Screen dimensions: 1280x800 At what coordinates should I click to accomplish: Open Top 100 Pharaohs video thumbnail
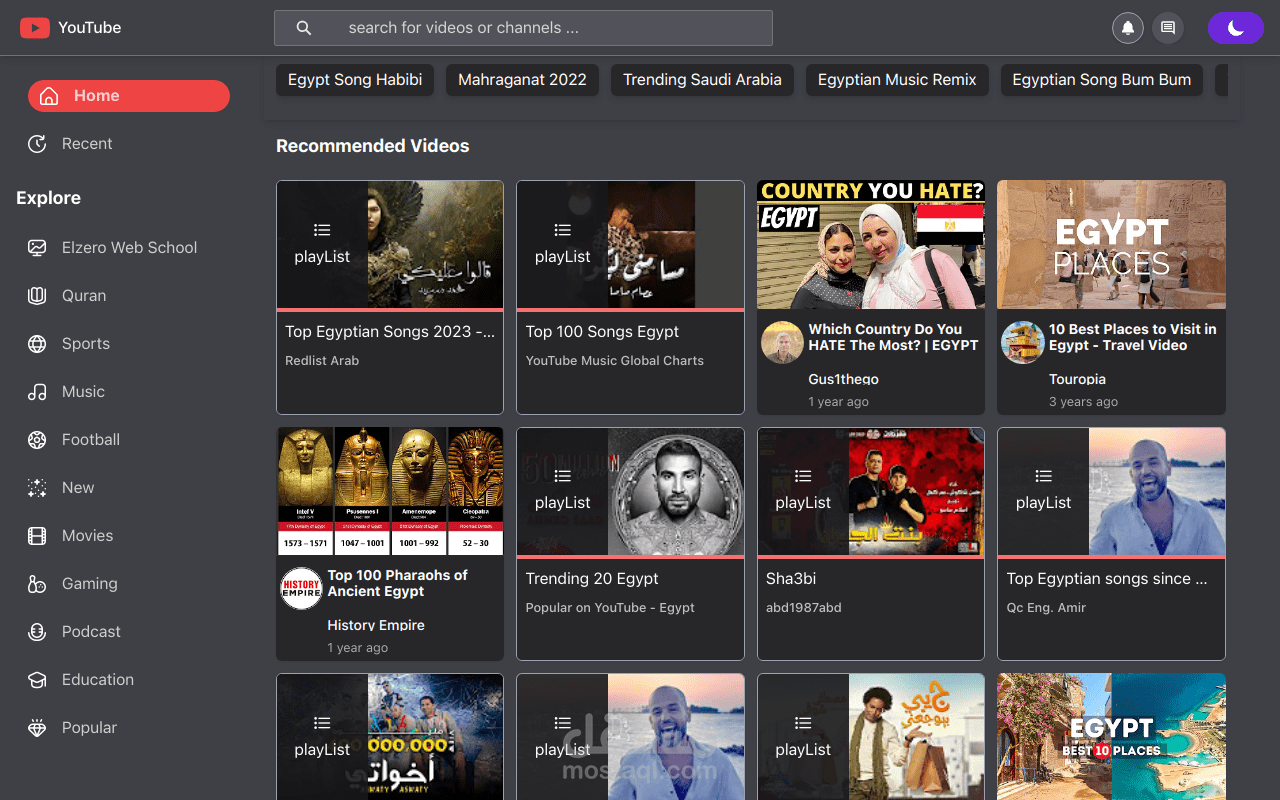click(390, 491)
